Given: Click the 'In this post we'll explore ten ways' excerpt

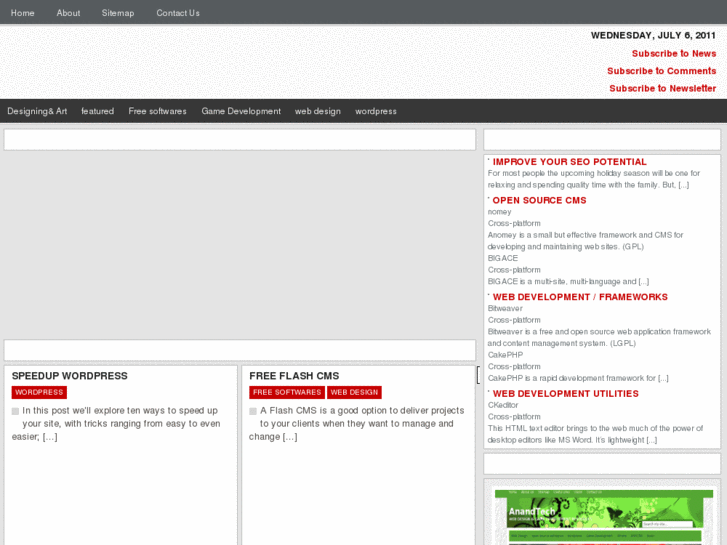Looking at the screenshot, I should (116, 423).
